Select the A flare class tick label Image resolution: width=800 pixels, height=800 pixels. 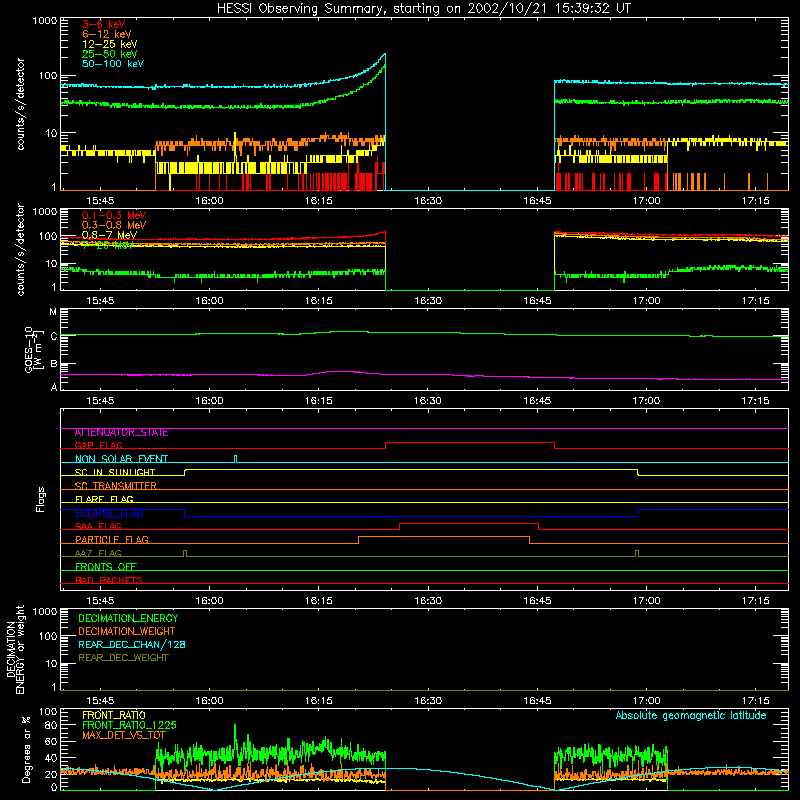pyautogui.click(x=54, y=387)
